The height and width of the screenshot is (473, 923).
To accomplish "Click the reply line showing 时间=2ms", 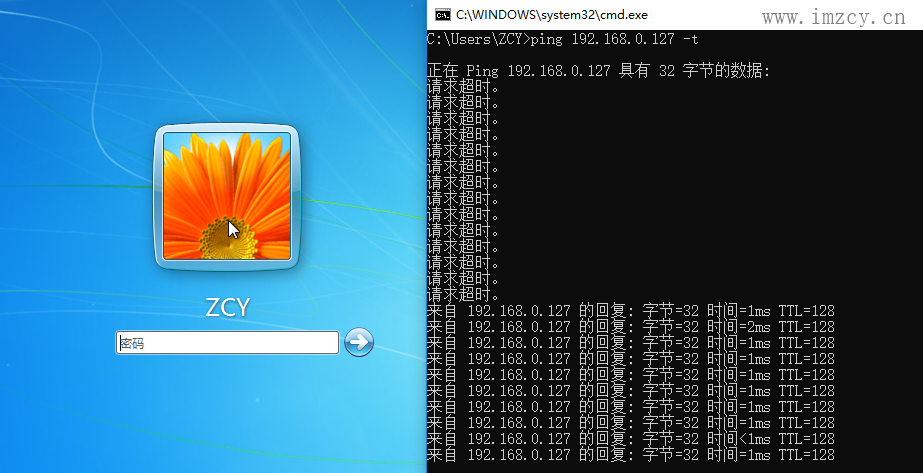I will coord(630,327).
